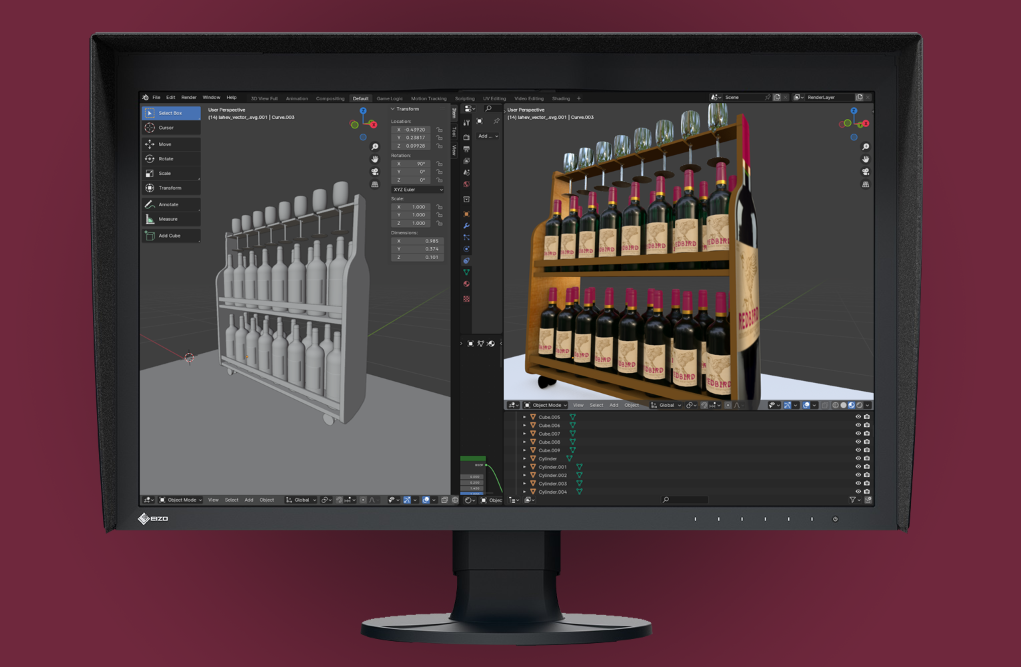Open the outliner filter funnel icon
This screenshot has height=667, width=1021.
click(852, 500)
